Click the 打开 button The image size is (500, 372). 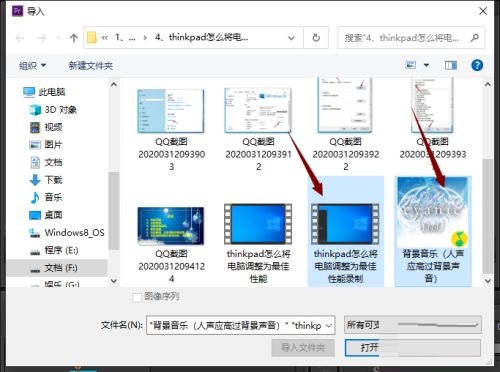413,348
